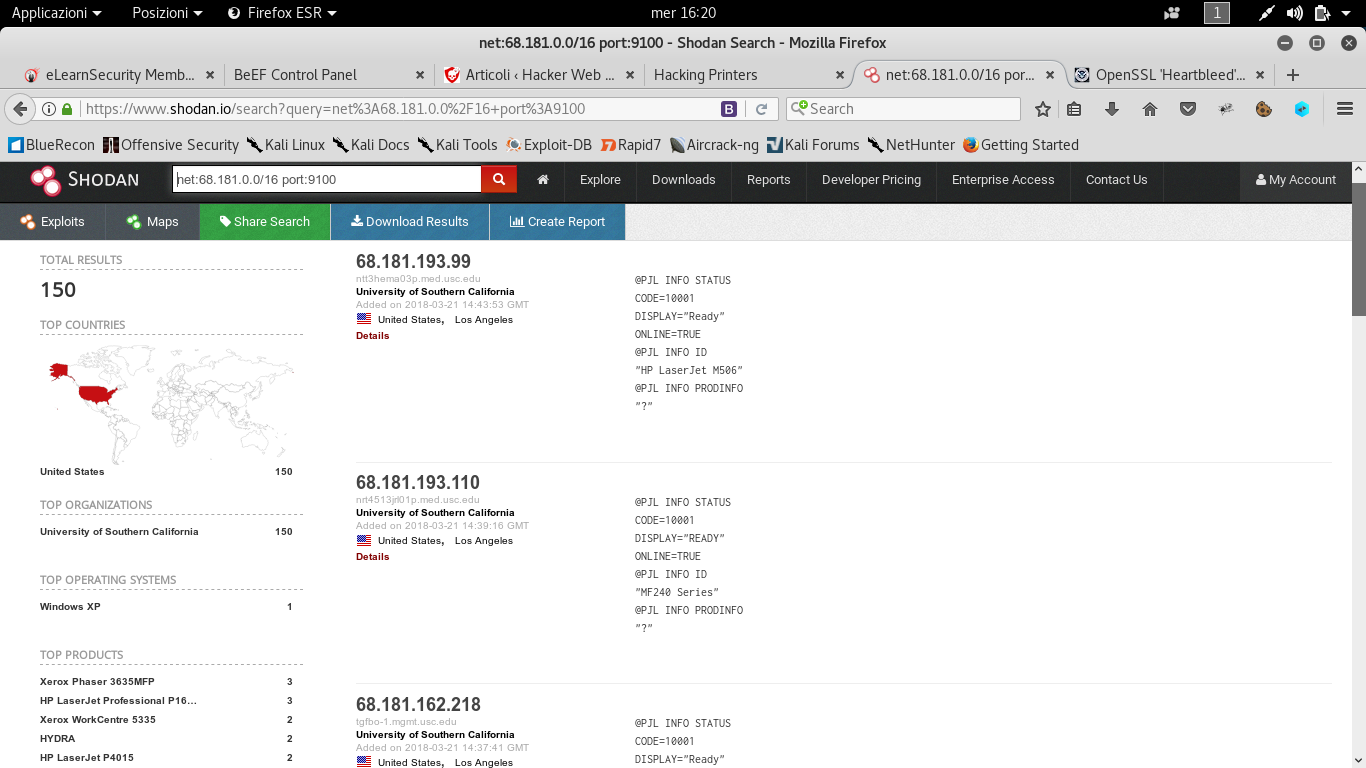Click the Firefox URL address bar
The width and height of the screenshot is (1366, 768).
click(x=400, y=109)
